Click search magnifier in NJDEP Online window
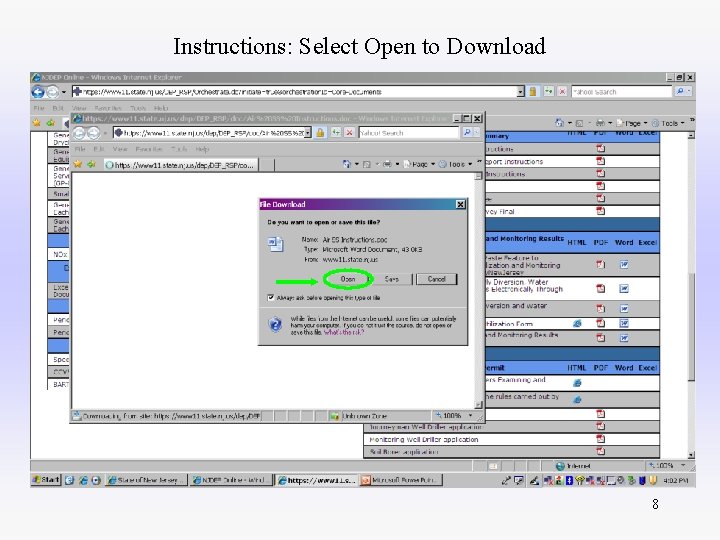Viewport: 720px width, 540px height. point(680,91)
